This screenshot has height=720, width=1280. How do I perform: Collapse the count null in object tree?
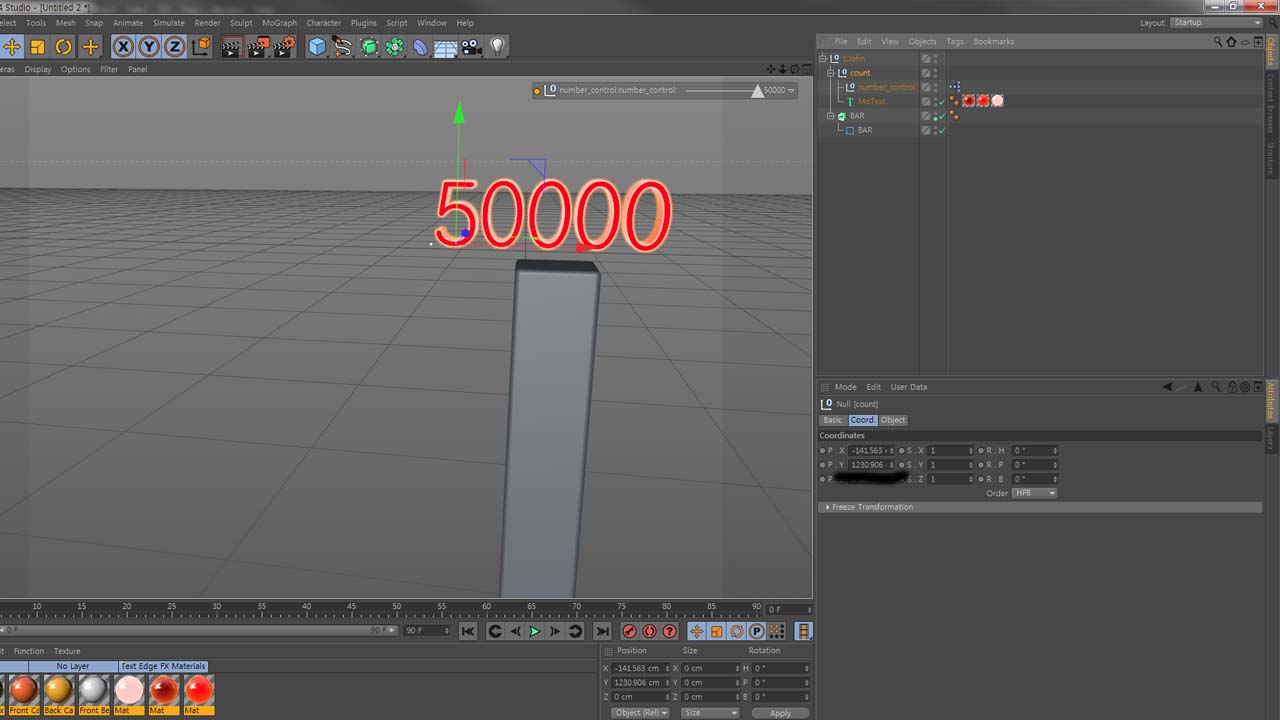click(830, 73)
